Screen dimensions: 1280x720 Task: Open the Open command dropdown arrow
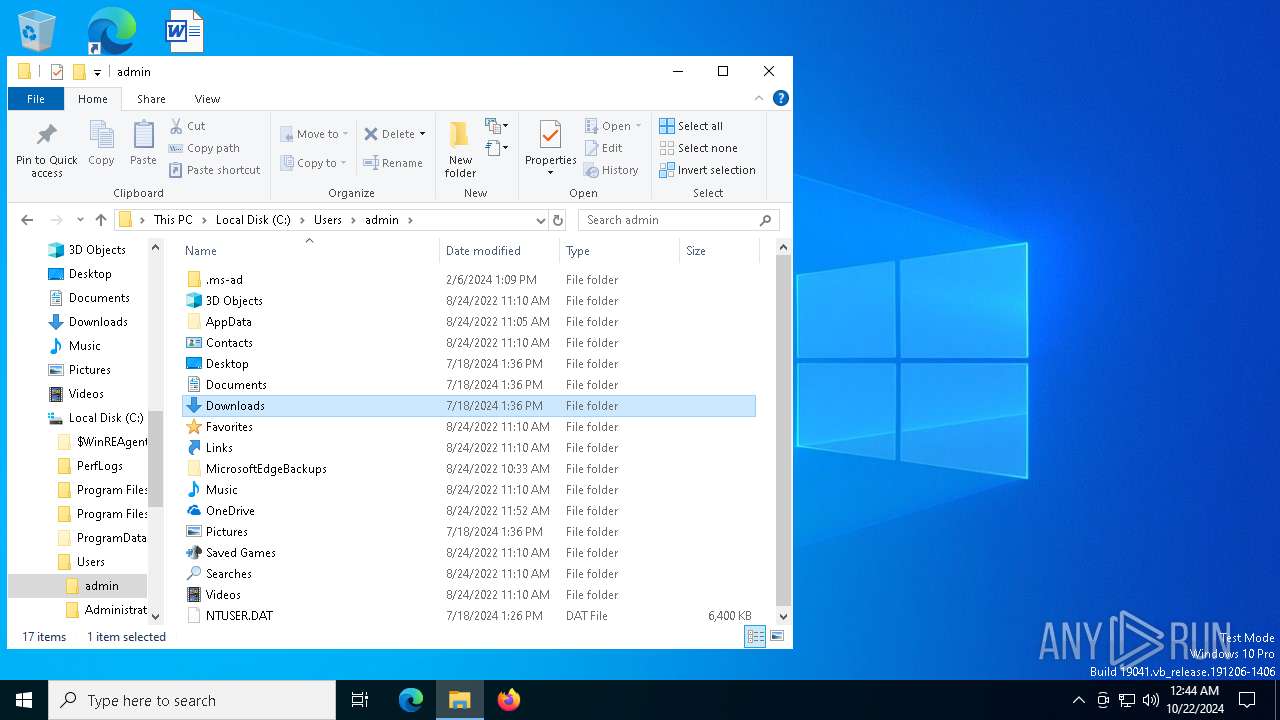638,126
